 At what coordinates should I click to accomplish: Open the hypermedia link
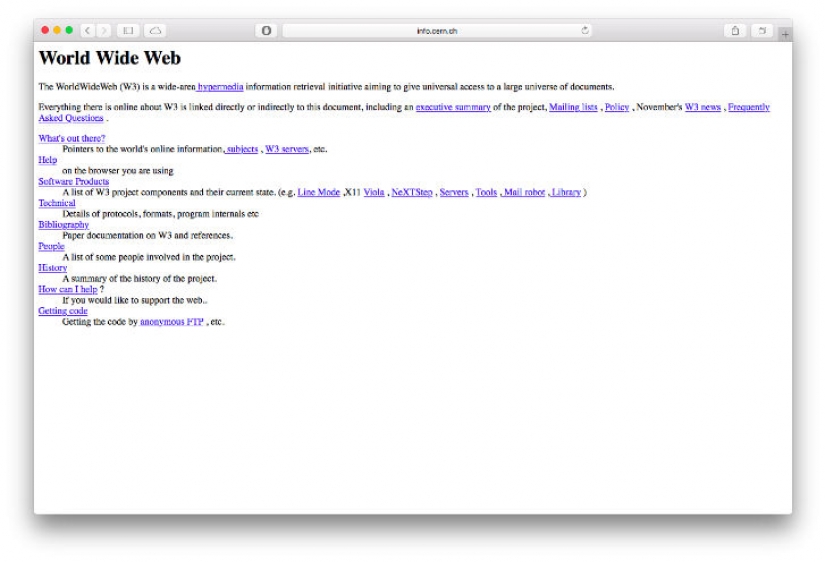pyautogui.click(x=220, y=87)
